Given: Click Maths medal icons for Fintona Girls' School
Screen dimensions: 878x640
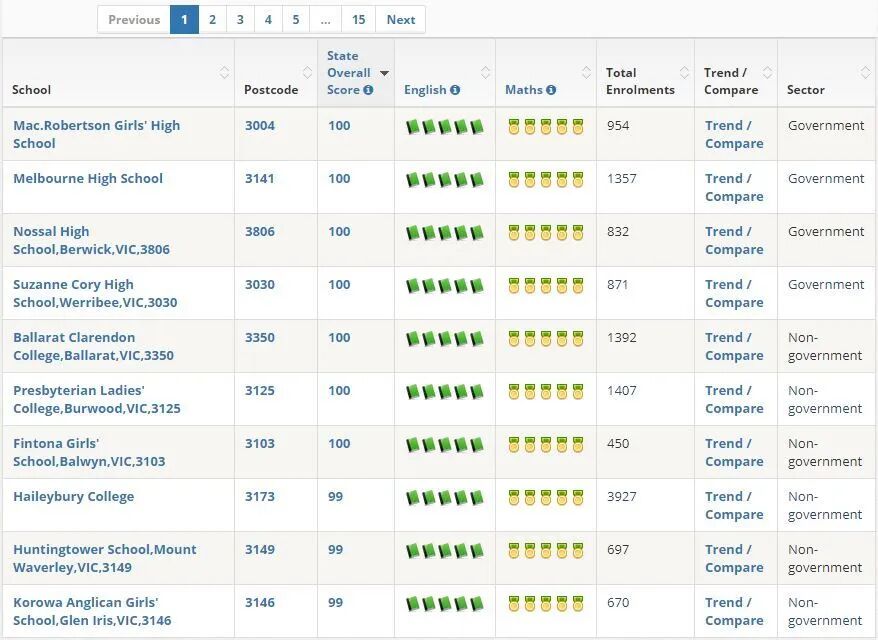Looking at the screenshot, I should pos(546,445).
